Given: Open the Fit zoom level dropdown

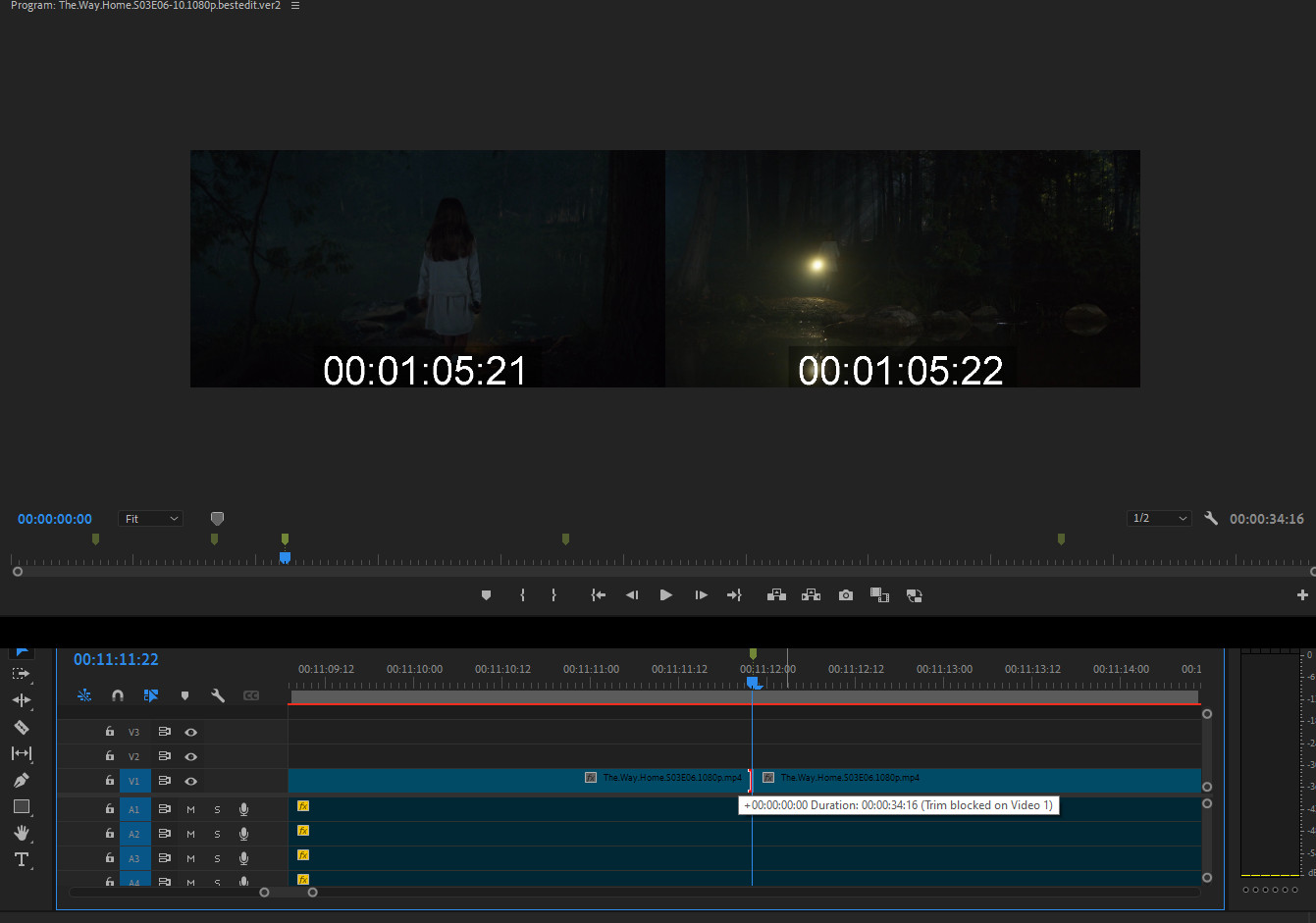Looking at the screenshot, I should (x=150, y=519).
